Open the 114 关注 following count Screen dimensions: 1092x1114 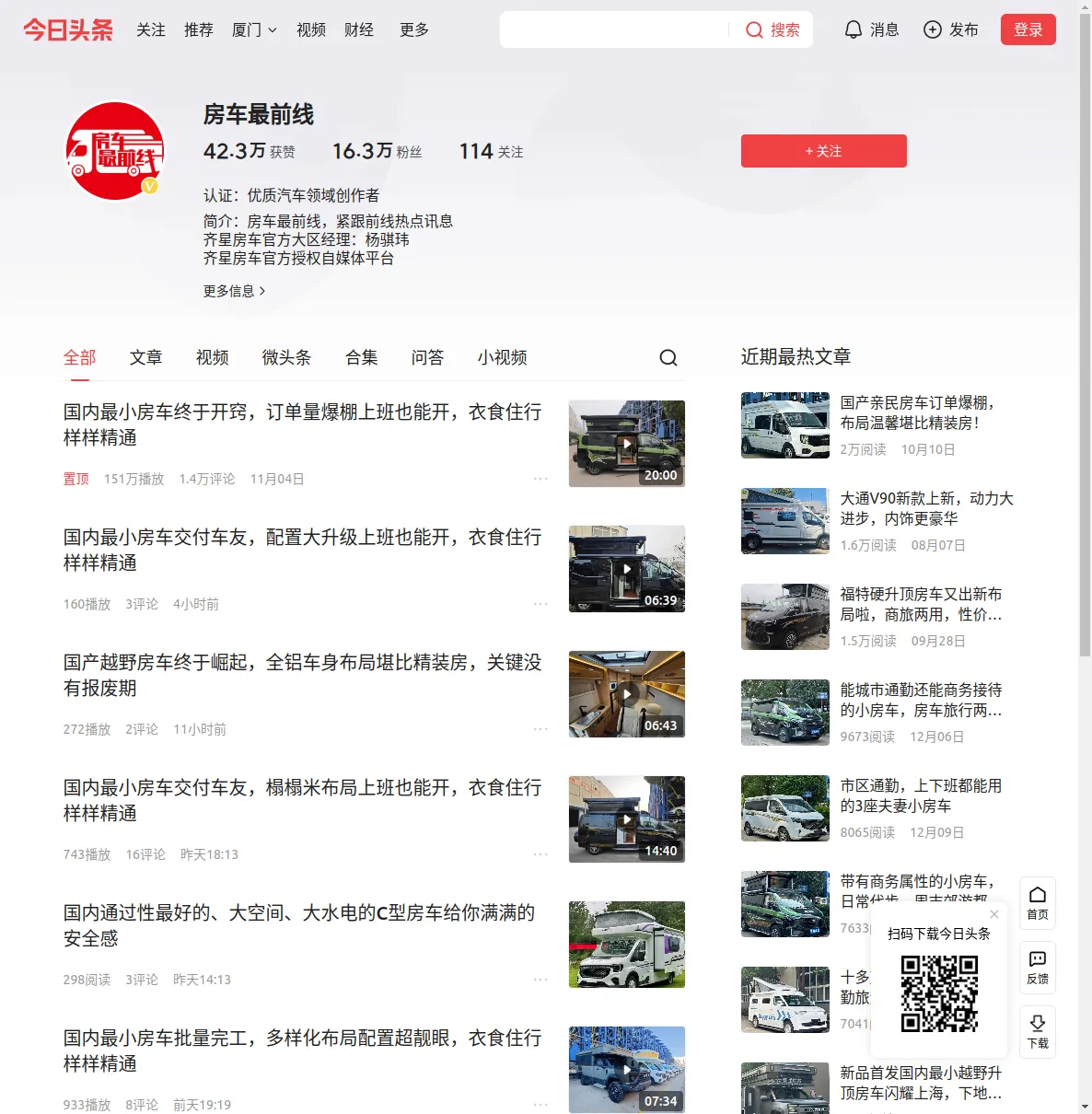[492, 151]
